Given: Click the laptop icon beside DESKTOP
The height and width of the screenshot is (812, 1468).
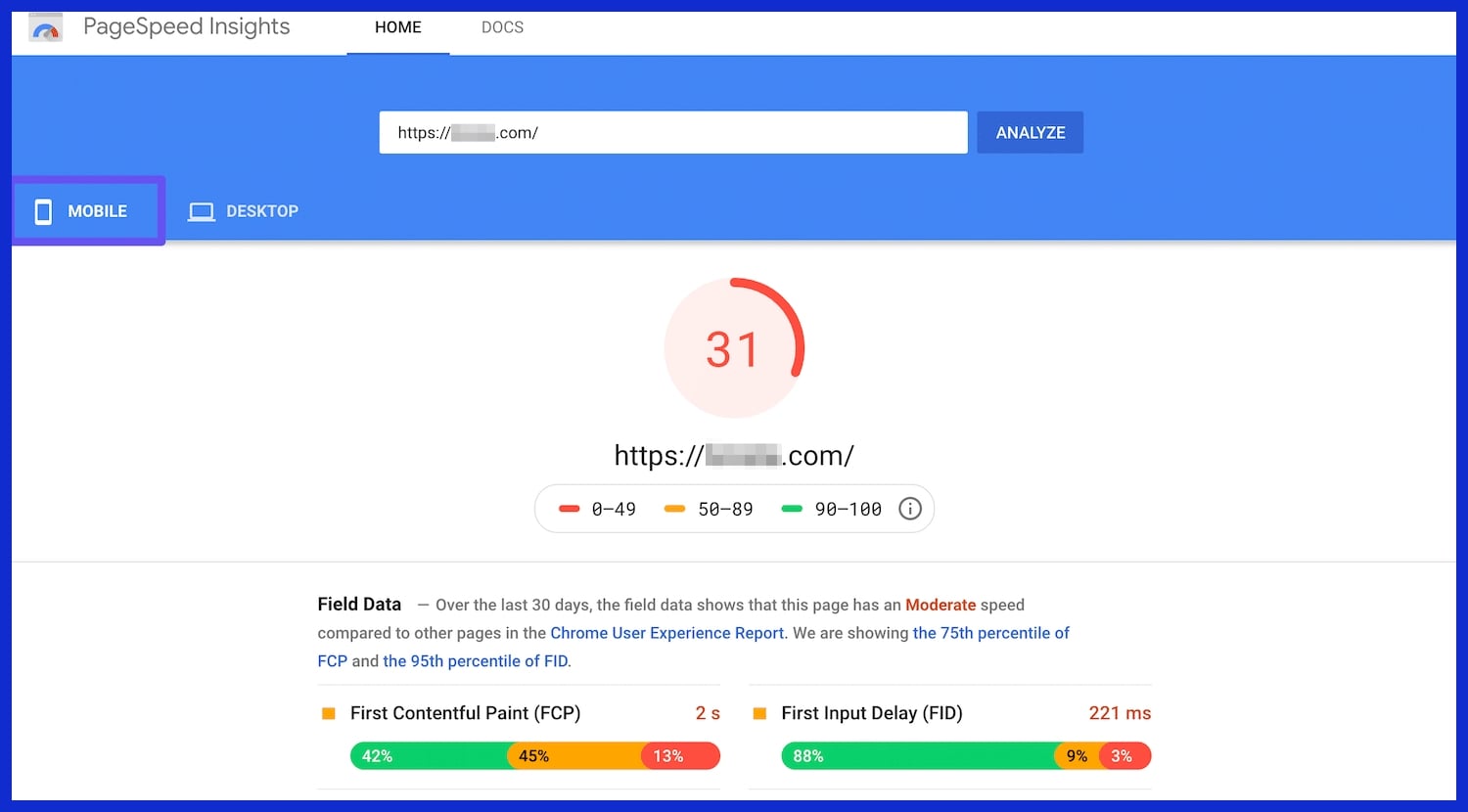Looking at the screenshot, I should click(x=201, y=210).
